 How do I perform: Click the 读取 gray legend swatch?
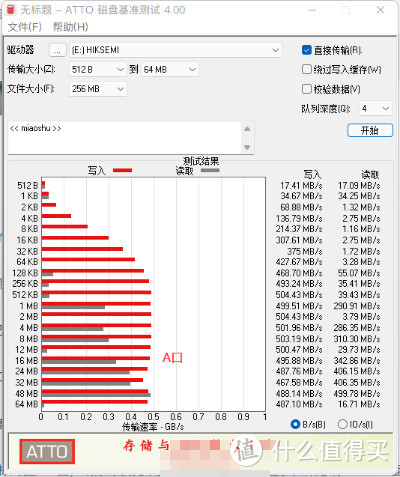click(x=210, y=170)
